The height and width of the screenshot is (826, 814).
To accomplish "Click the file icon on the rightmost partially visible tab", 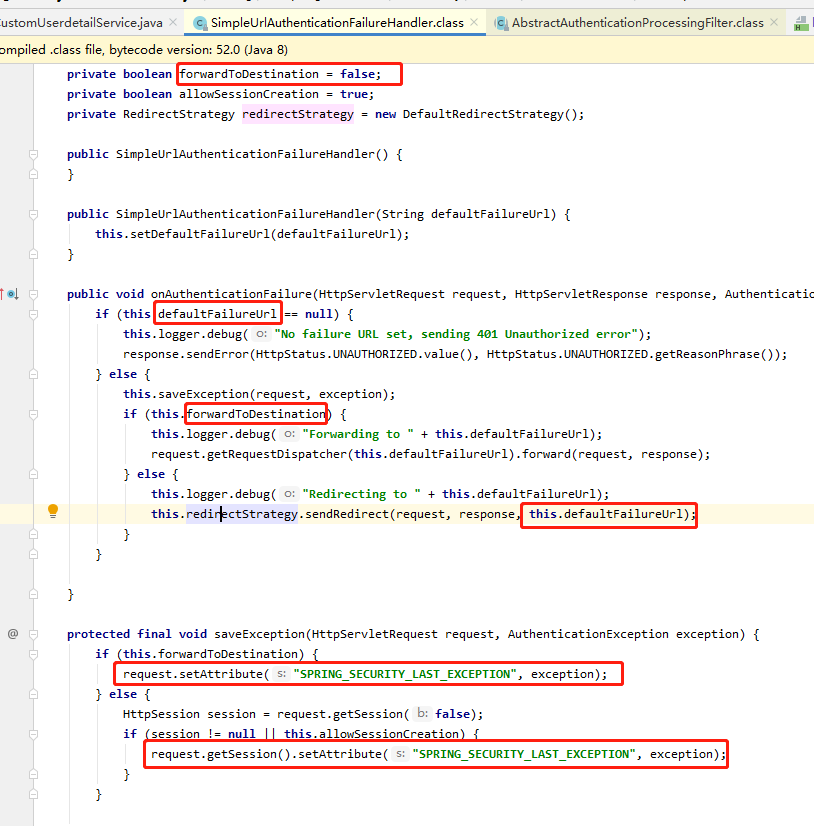I will (801, 24).
